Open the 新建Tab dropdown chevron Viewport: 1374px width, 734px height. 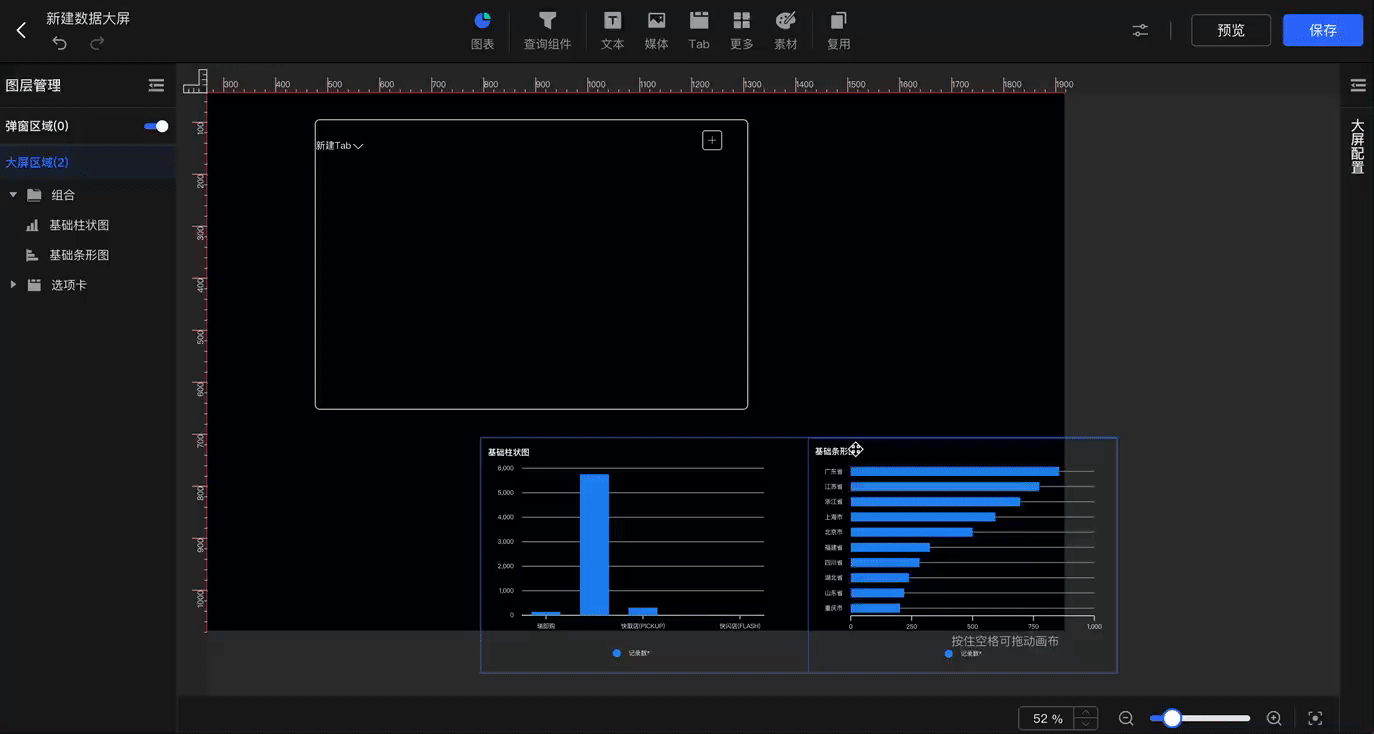pos(358,146)
